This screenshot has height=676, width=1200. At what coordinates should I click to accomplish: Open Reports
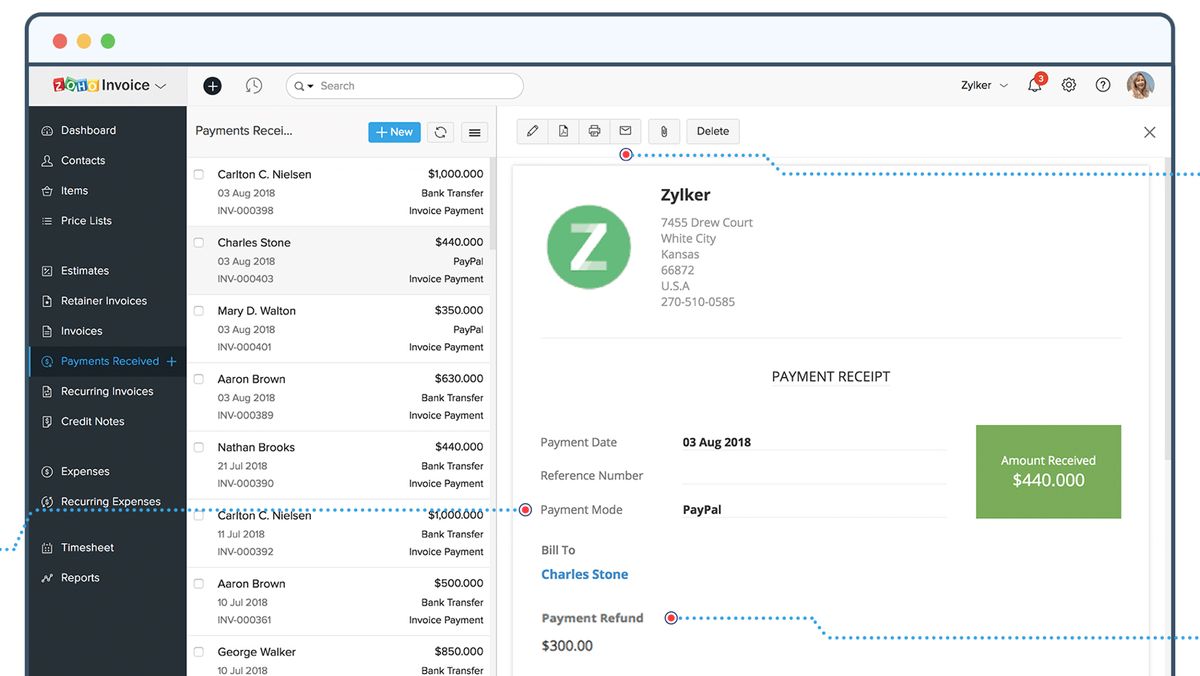[x=80, y=577]
